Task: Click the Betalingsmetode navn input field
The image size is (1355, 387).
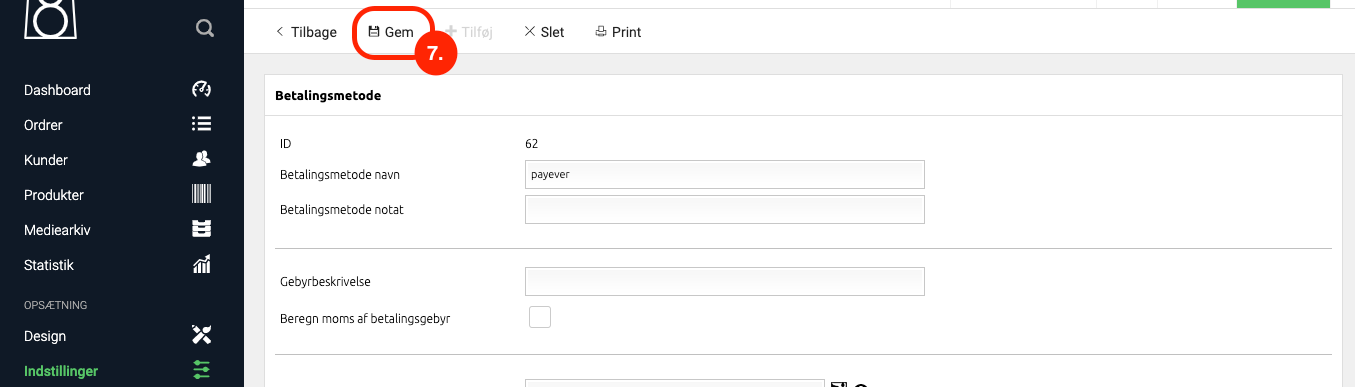Action: coord(725,174)
